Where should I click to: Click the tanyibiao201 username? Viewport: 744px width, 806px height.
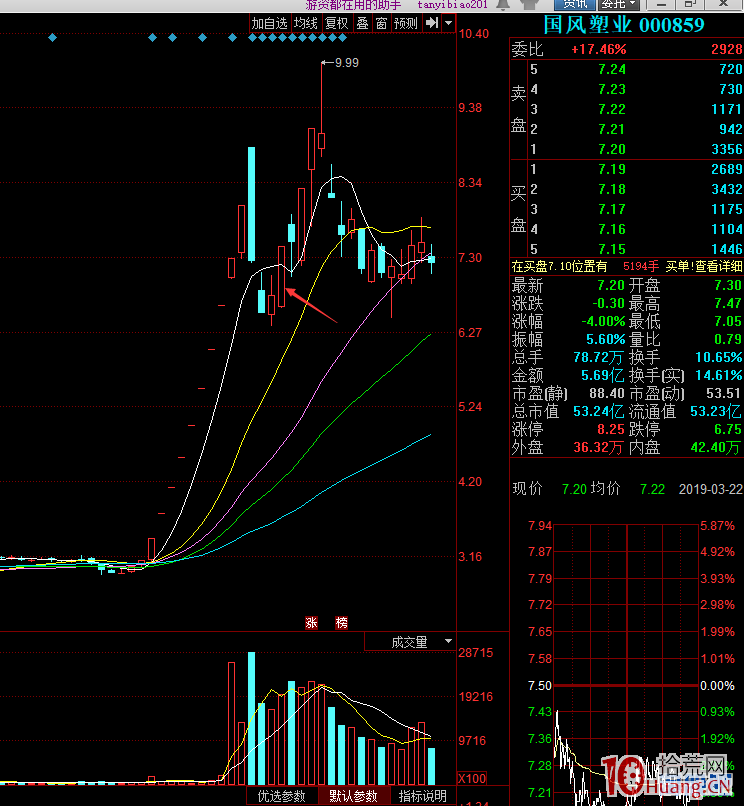(452, 5)
